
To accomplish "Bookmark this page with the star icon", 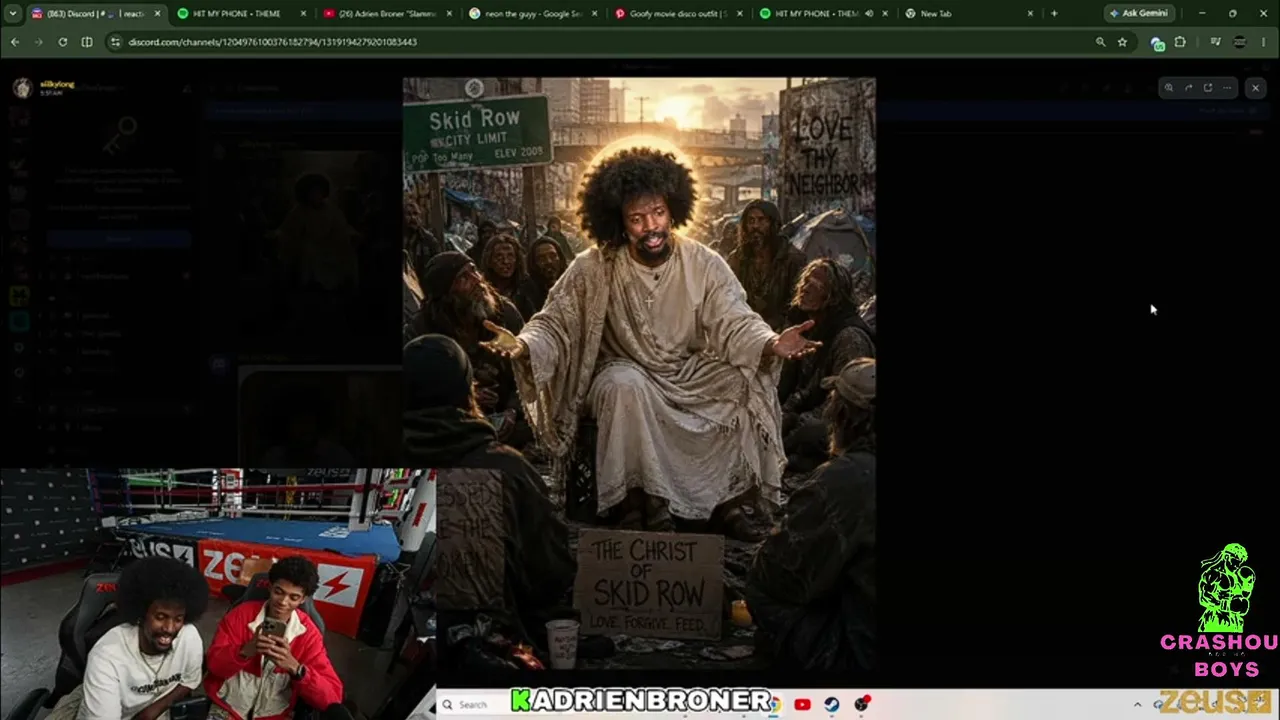I will coord(1122,42).
